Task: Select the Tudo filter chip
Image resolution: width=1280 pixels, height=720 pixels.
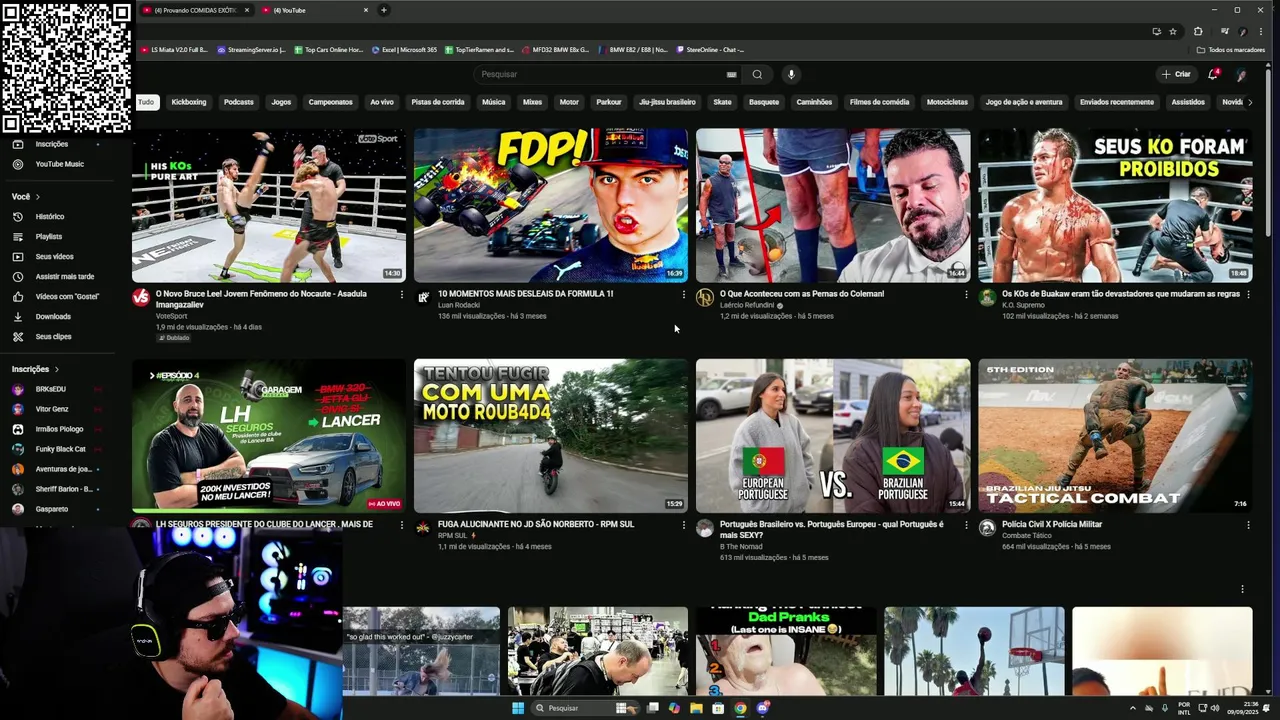Action: [146, 102]
